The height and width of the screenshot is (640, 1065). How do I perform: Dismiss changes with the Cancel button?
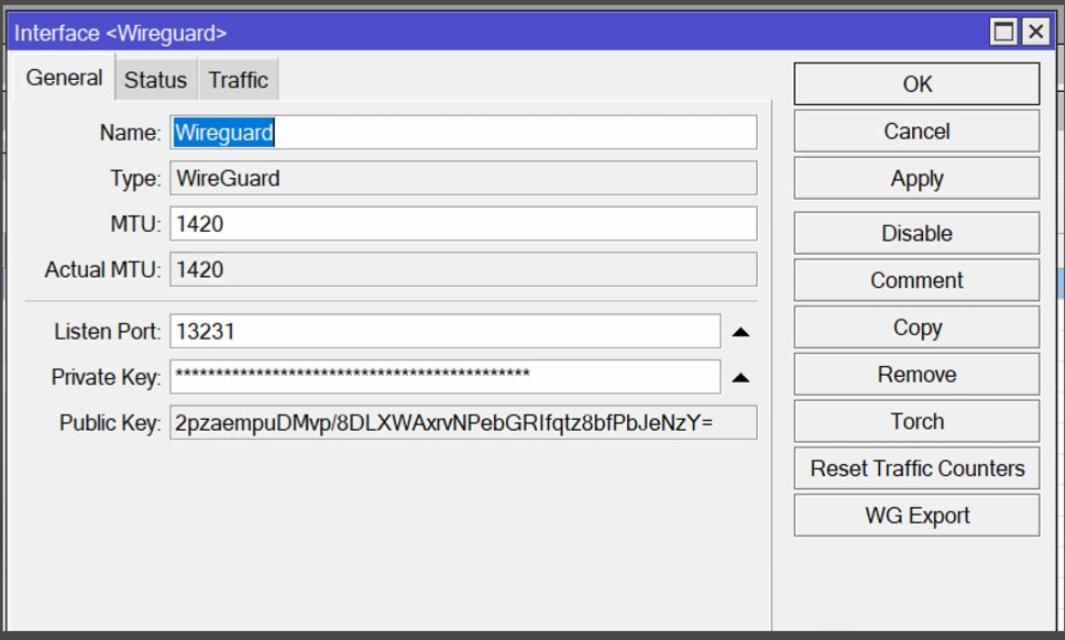click(x=916, y=131)
